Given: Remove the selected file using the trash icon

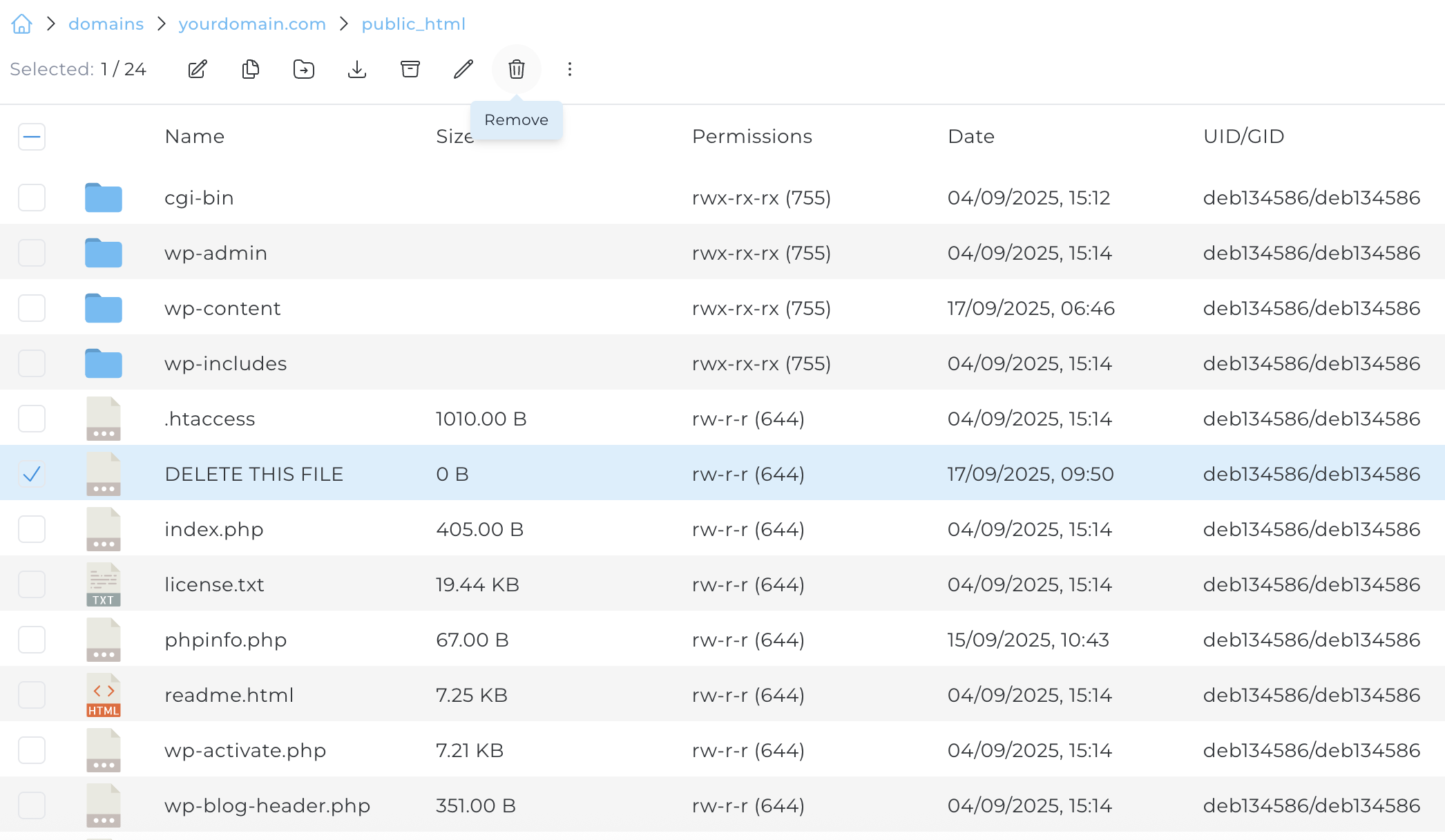Looking at the screenshot, I should pyautogui.click(x=516, y=69).
